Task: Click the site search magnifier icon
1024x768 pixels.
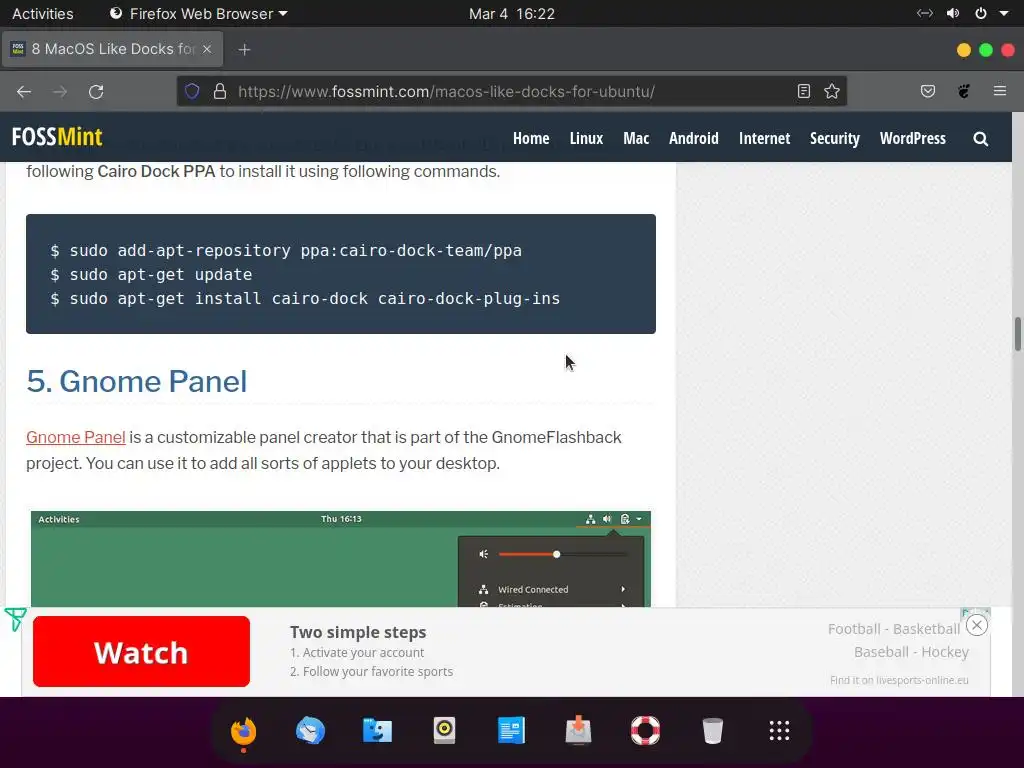Action: pos(980,139)
